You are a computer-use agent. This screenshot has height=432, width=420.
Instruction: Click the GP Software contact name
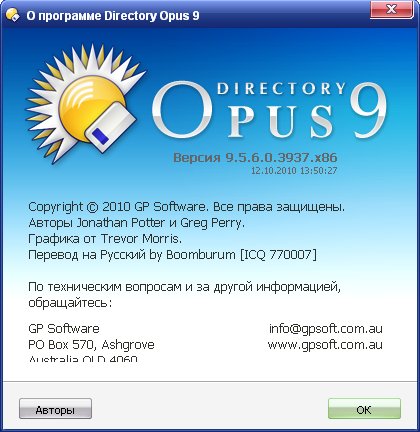[x=64, y=329]
